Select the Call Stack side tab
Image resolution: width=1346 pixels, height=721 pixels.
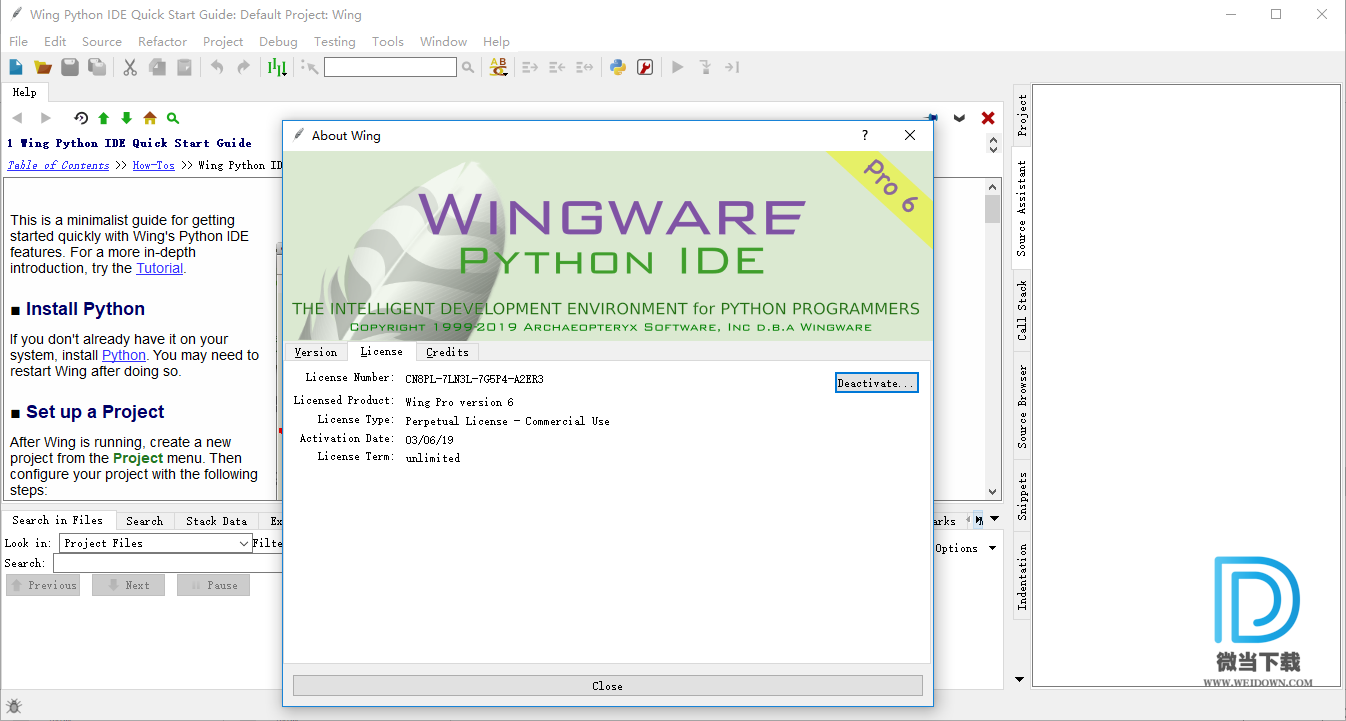tap(1022, 310)
